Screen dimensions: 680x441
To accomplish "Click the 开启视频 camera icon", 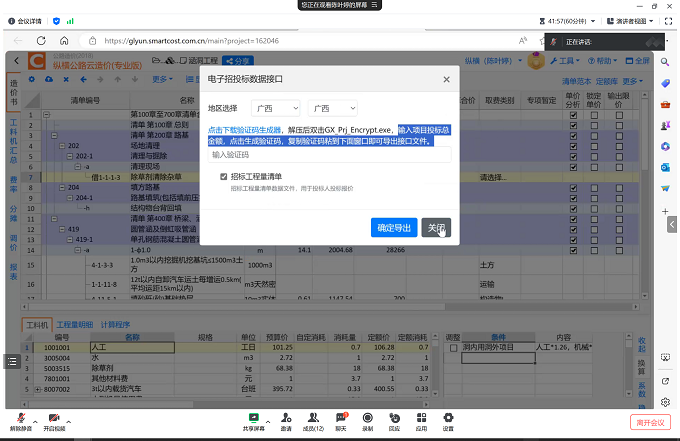I will pyautogui.click(x=52, y=418).
